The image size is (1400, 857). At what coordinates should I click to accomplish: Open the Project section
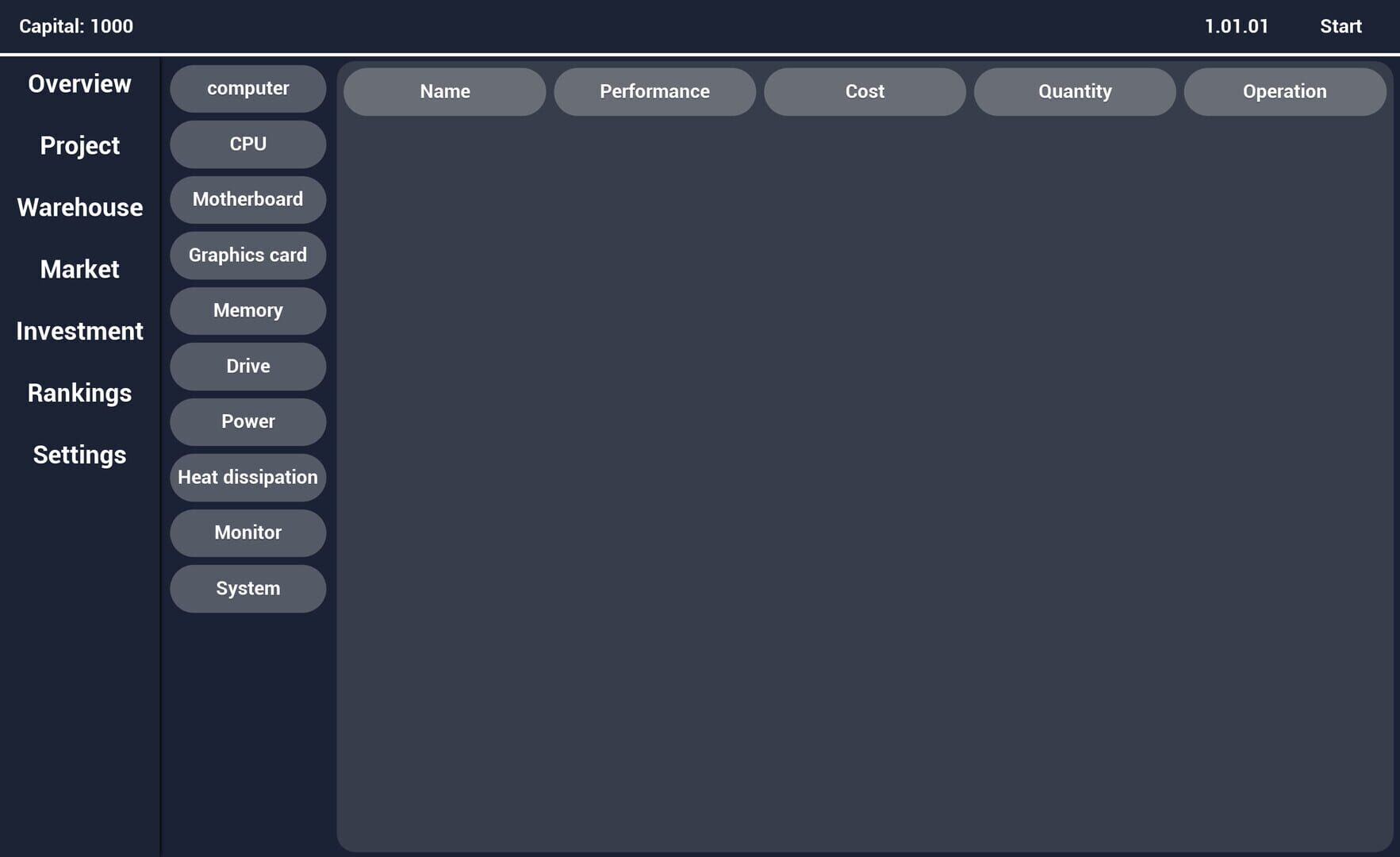tap(79, 145)
